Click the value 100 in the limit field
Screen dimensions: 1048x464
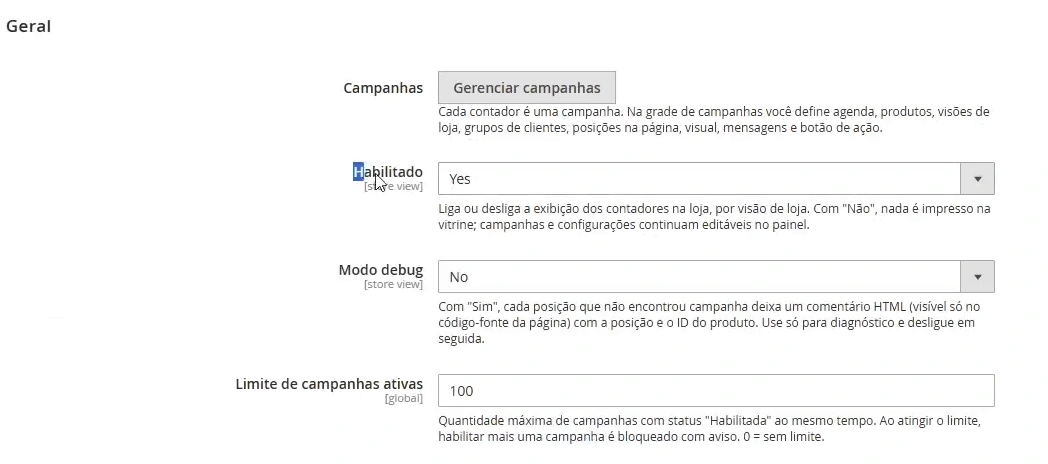[x=461, y=391]
